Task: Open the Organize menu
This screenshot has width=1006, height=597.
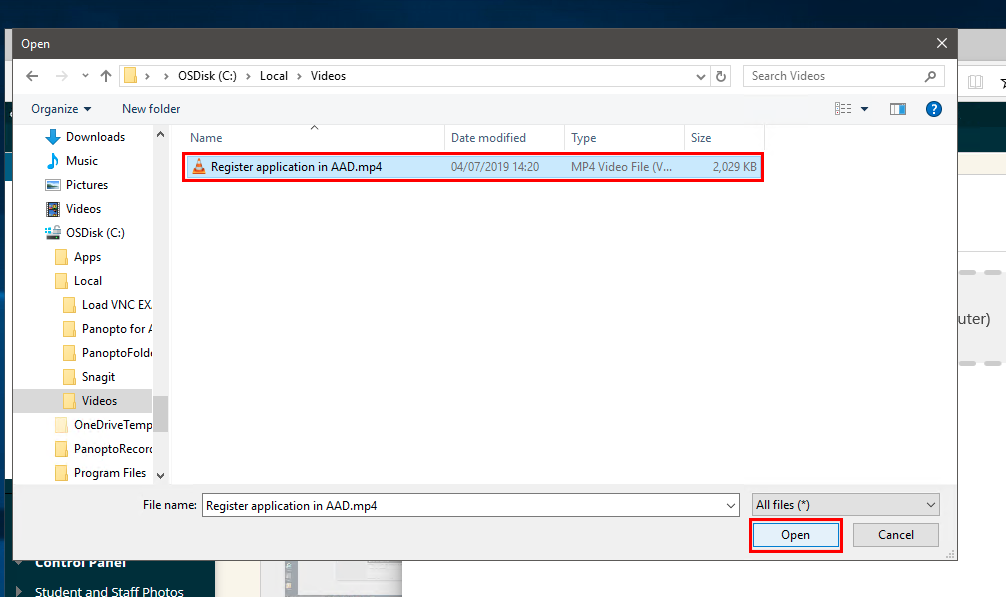Action: point(61,109)
